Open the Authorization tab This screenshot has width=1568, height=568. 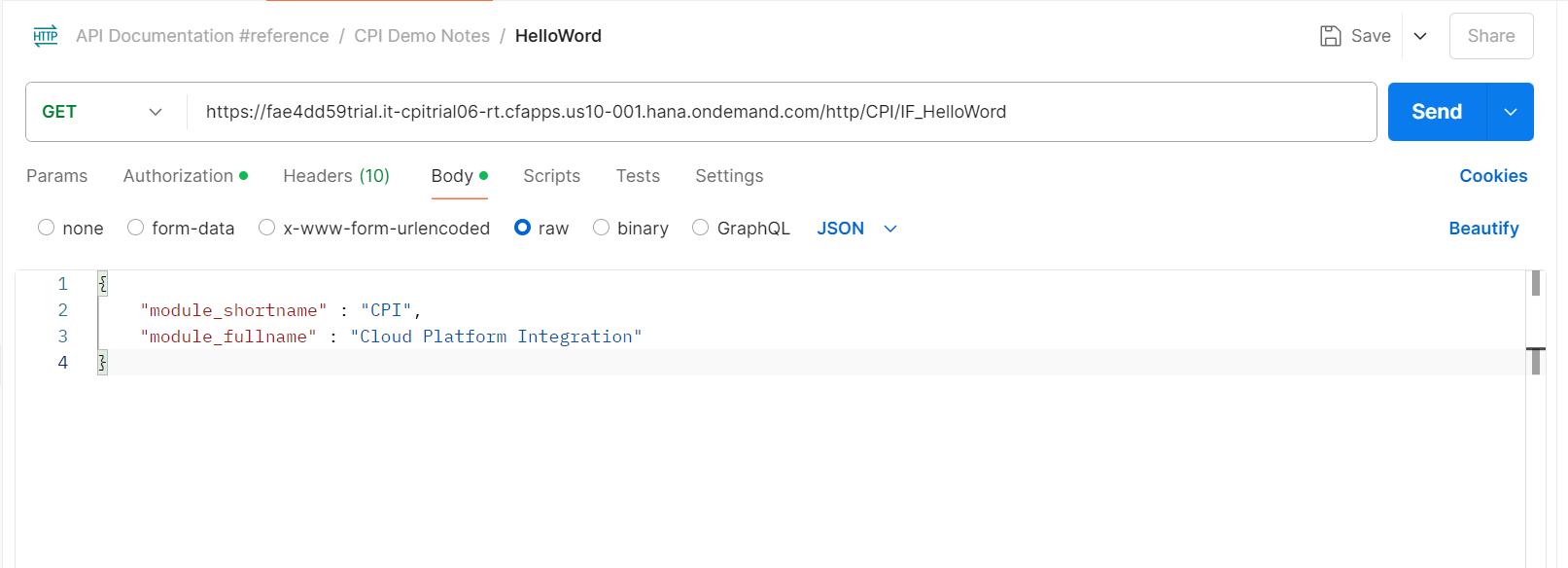179,176
